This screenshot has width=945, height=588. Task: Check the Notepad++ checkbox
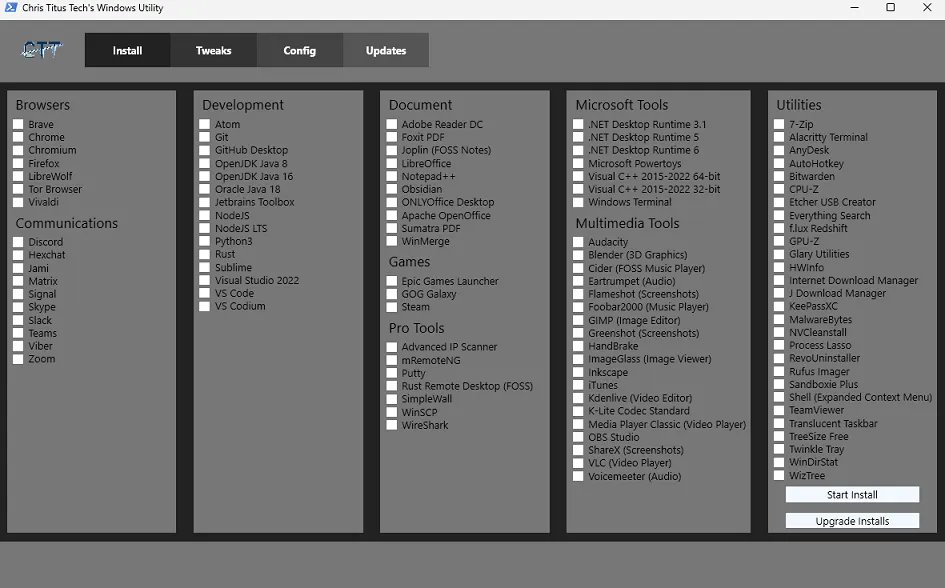coord(392,177)
